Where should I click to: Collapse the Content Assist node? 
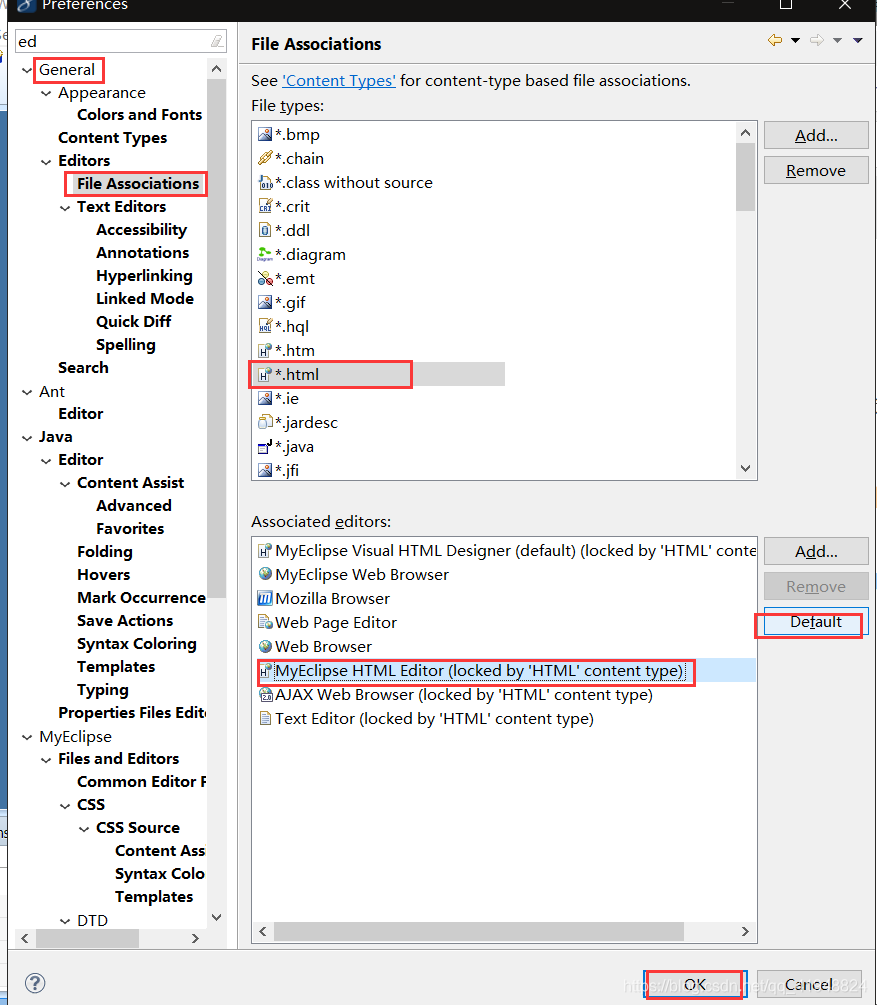tap(65, 484)
